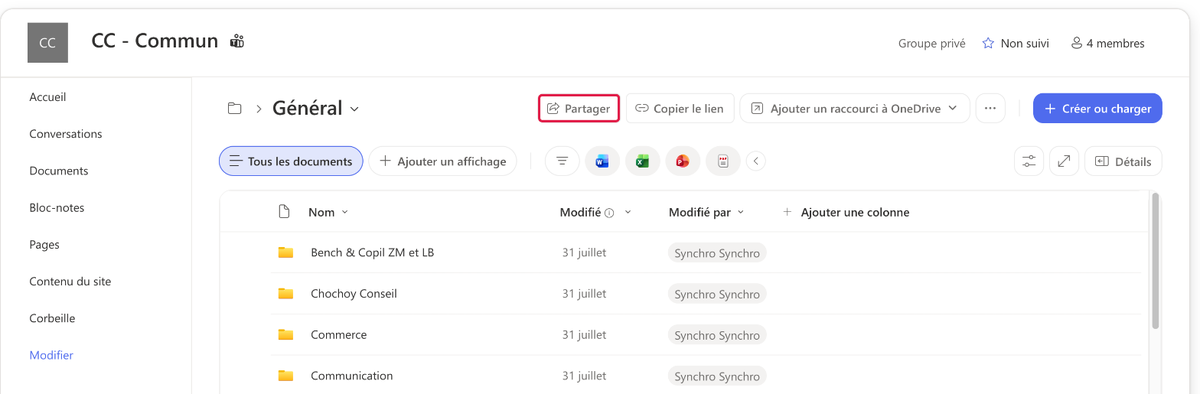Image resolution: width=1200 pixels, height=394 pixels.
Task: Click the Modifié info icon
Action: (x=609, y=213)
